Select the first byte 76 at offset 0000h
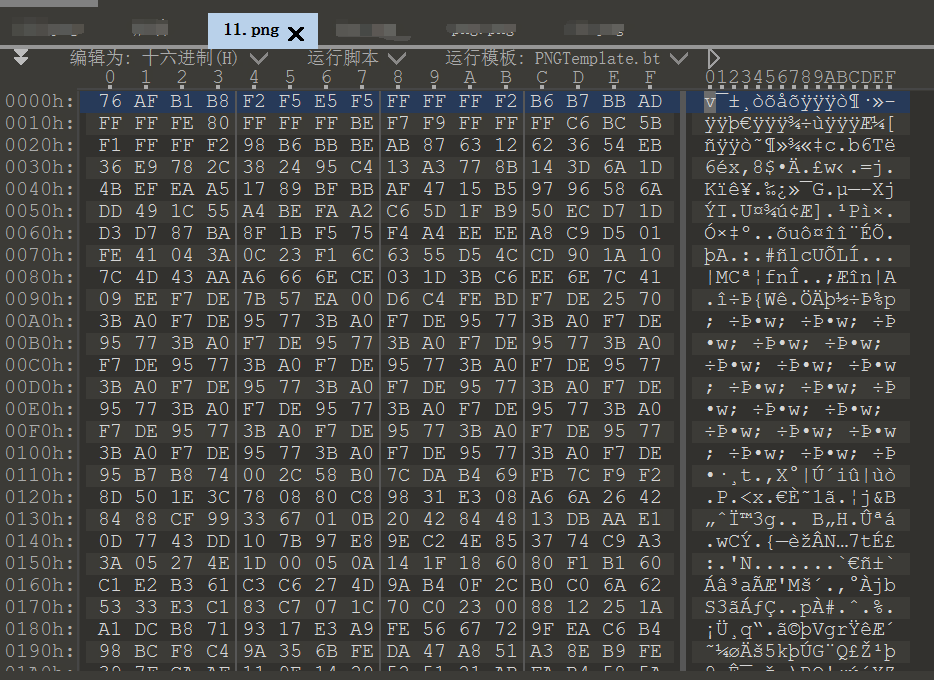The width and height of the screenshot is (934, 680). click(x=111, y=102)
